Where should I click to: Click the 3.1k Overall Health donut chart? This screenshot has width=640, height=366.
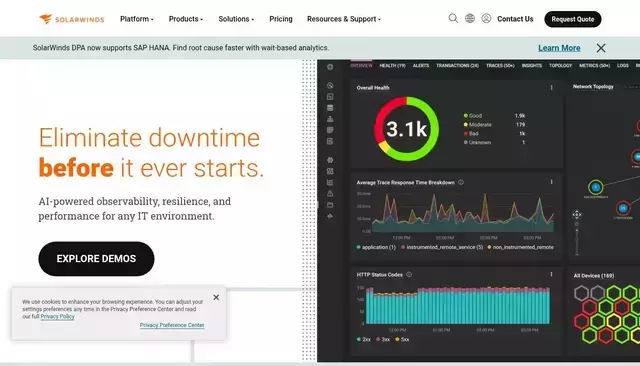click(407, 129)
